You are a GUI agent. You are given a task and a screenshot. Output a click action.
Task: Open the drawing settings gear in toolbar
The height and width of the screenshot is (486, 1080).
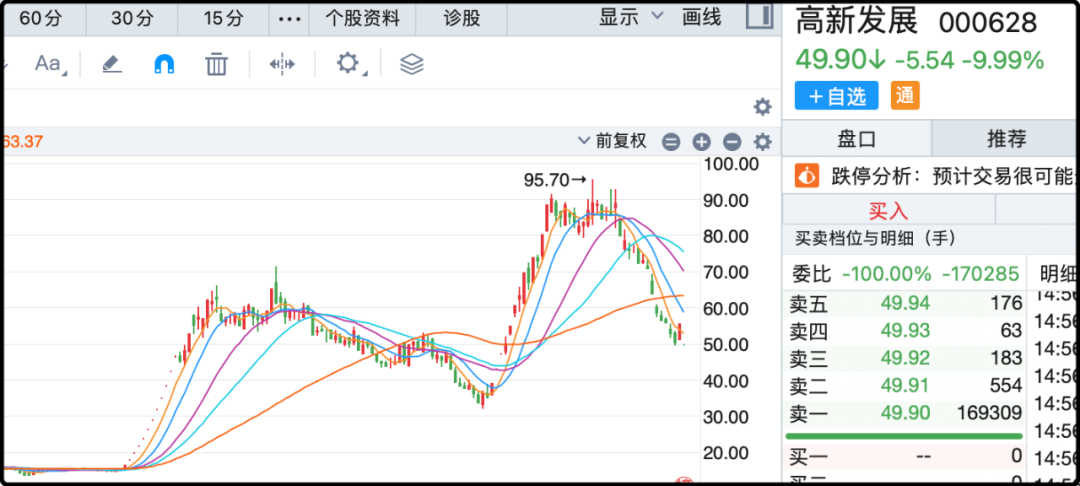(x=347, y=64)
